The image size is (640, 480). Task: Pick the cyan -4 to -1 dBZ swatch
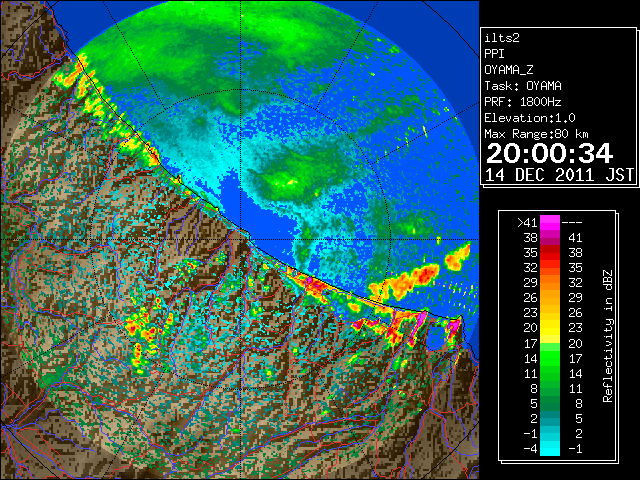[x=550, y=448]
